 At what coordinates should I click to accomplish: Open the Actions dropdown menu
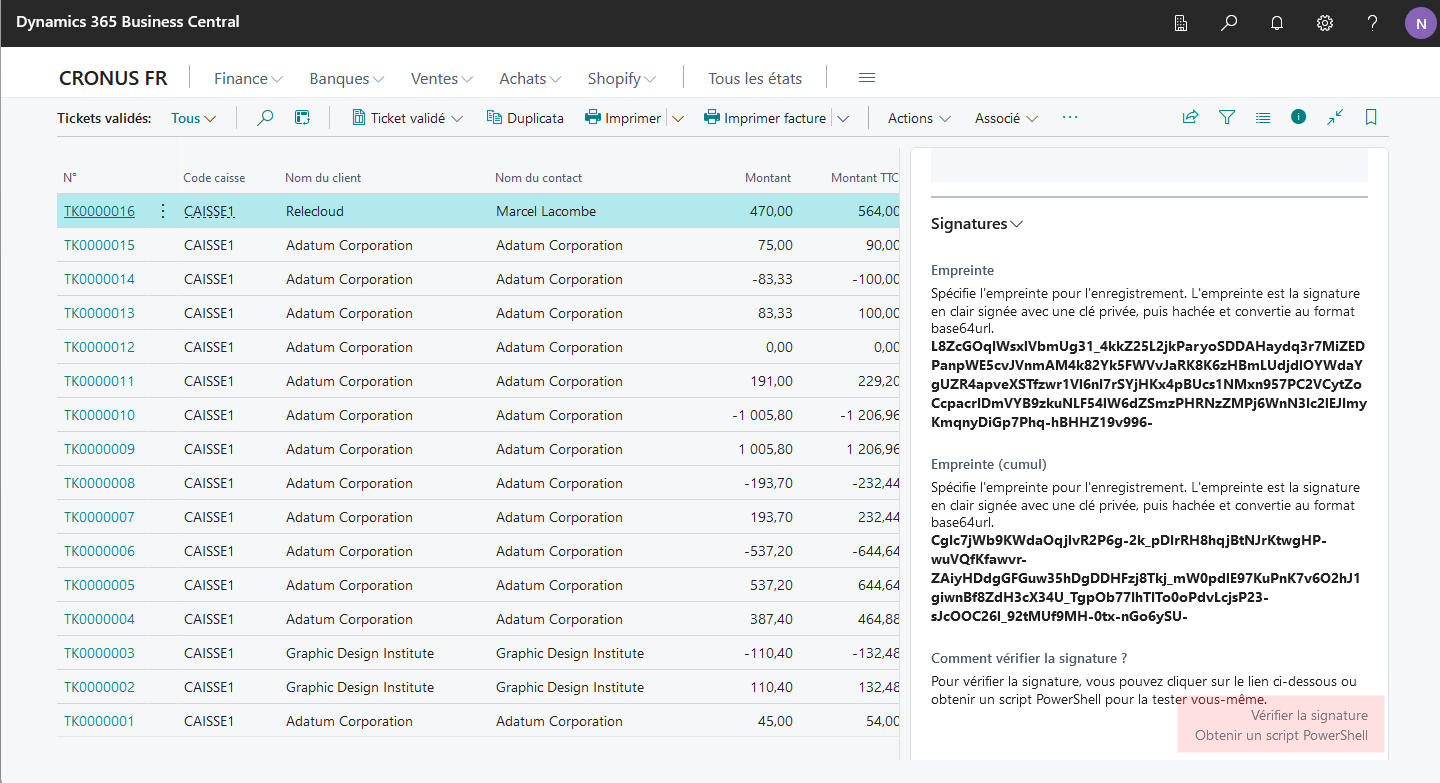[x=919, y=118]
